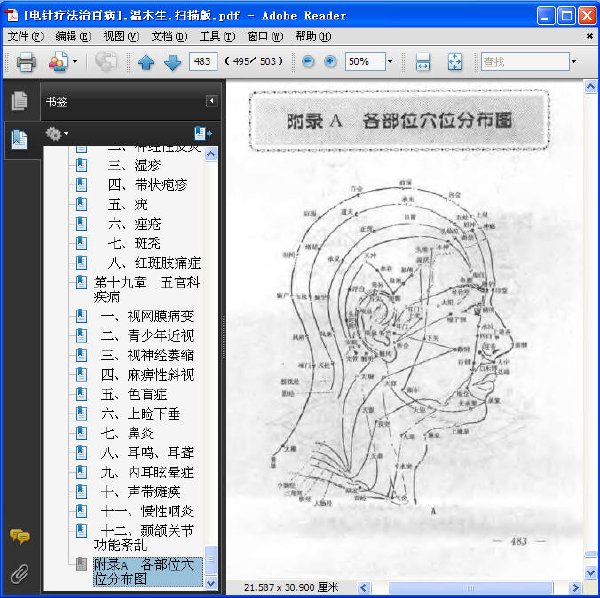Screen dimensions: 600x598
Task: Click bookmark icon beside 七、鼻炎
Action: (82, 433)
